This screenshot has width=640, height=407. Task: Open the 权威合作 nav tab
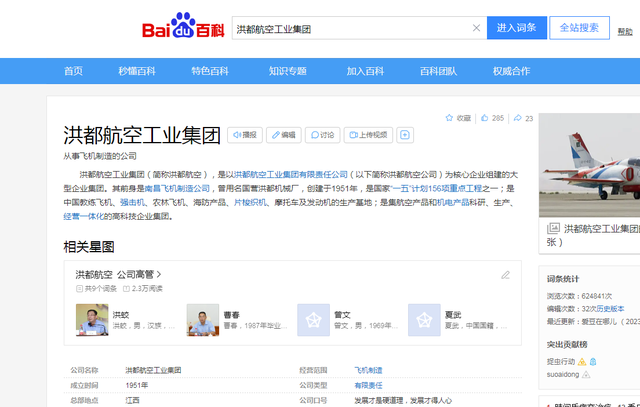tap(511, 71)
